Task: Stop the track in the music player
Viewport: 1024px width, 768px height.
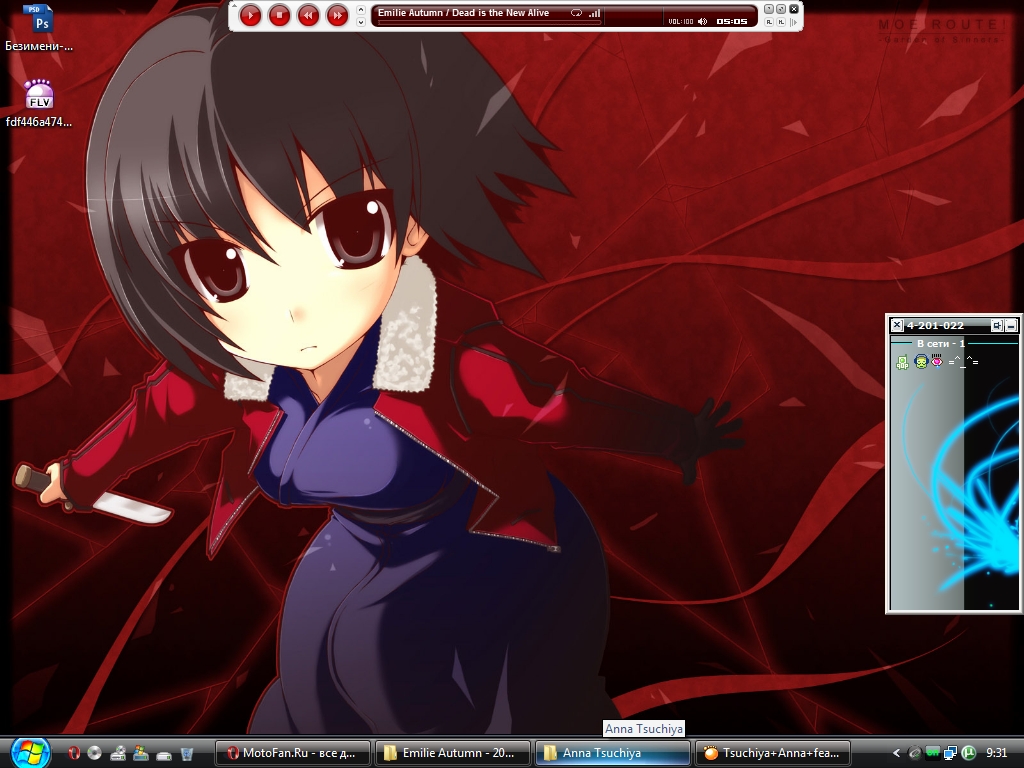Action: point(279,14)
